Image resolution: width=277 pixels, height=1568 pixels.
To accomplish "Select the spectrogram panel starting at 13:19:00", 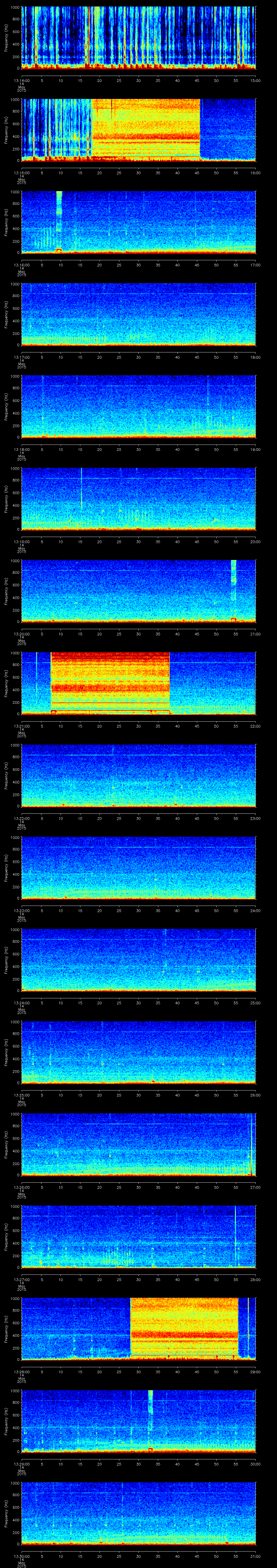I will [139, 499].
